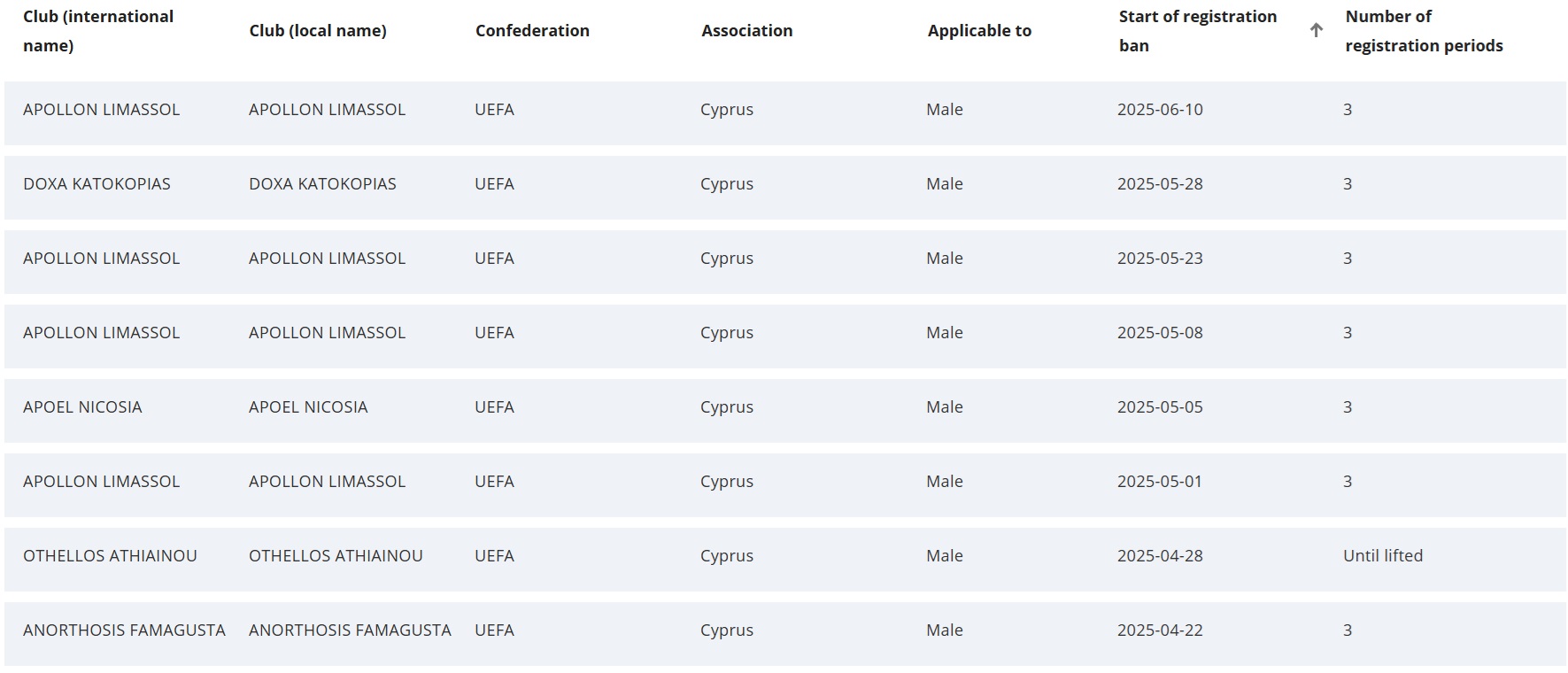Select the APOEL NICOSIA international name cell
The width and height of the screenshot is (1568, 673).
pos(82,407)
